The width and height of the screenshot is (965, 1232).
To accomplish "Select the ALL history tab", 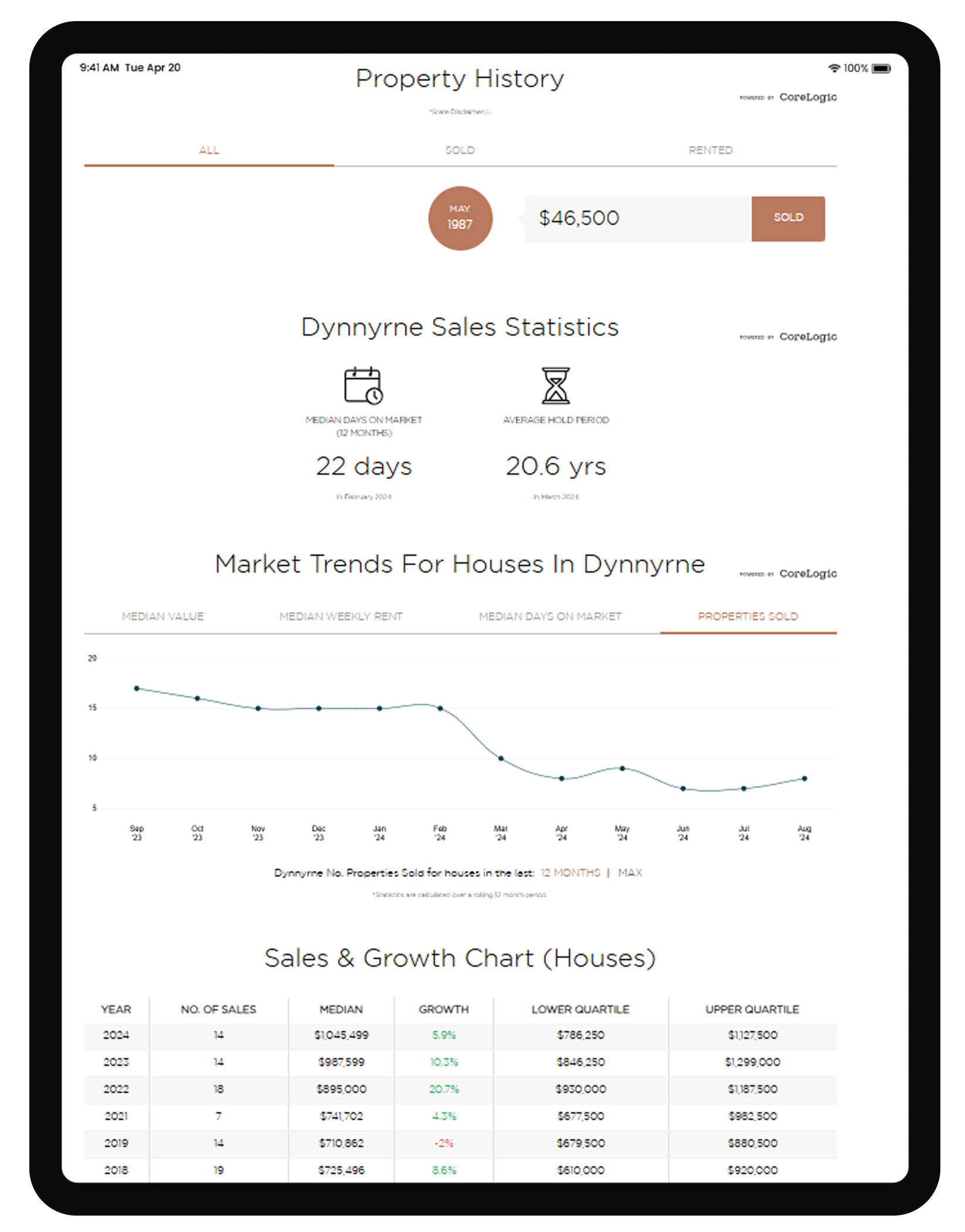I will point(209,151).
